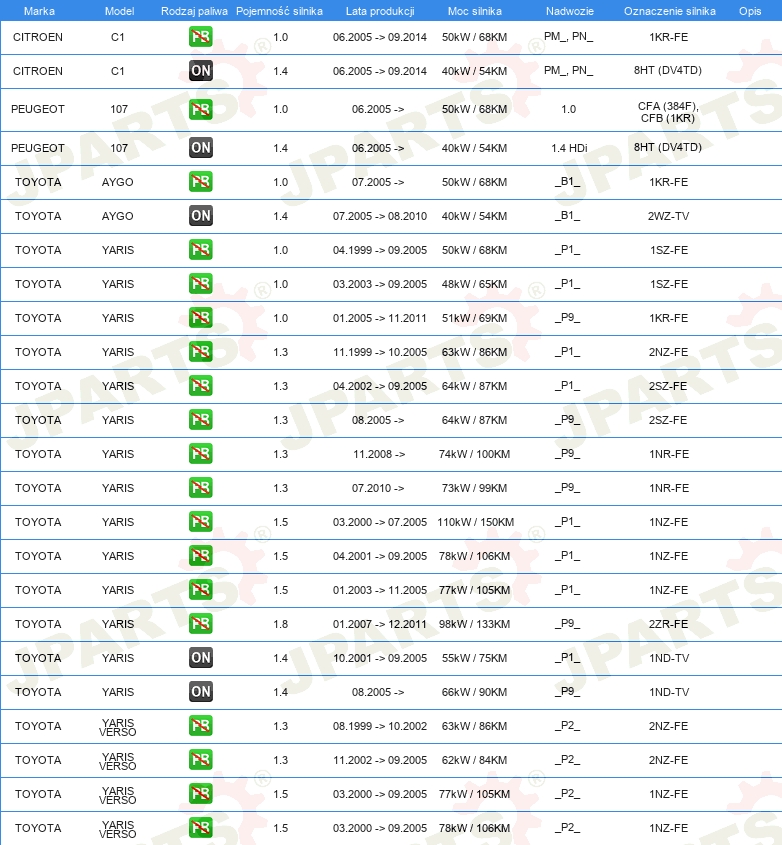Image resolution: width=782 pixels, height=845 pixels.
Task: Click the Nadwozie column header
Action: click(569, 11)
